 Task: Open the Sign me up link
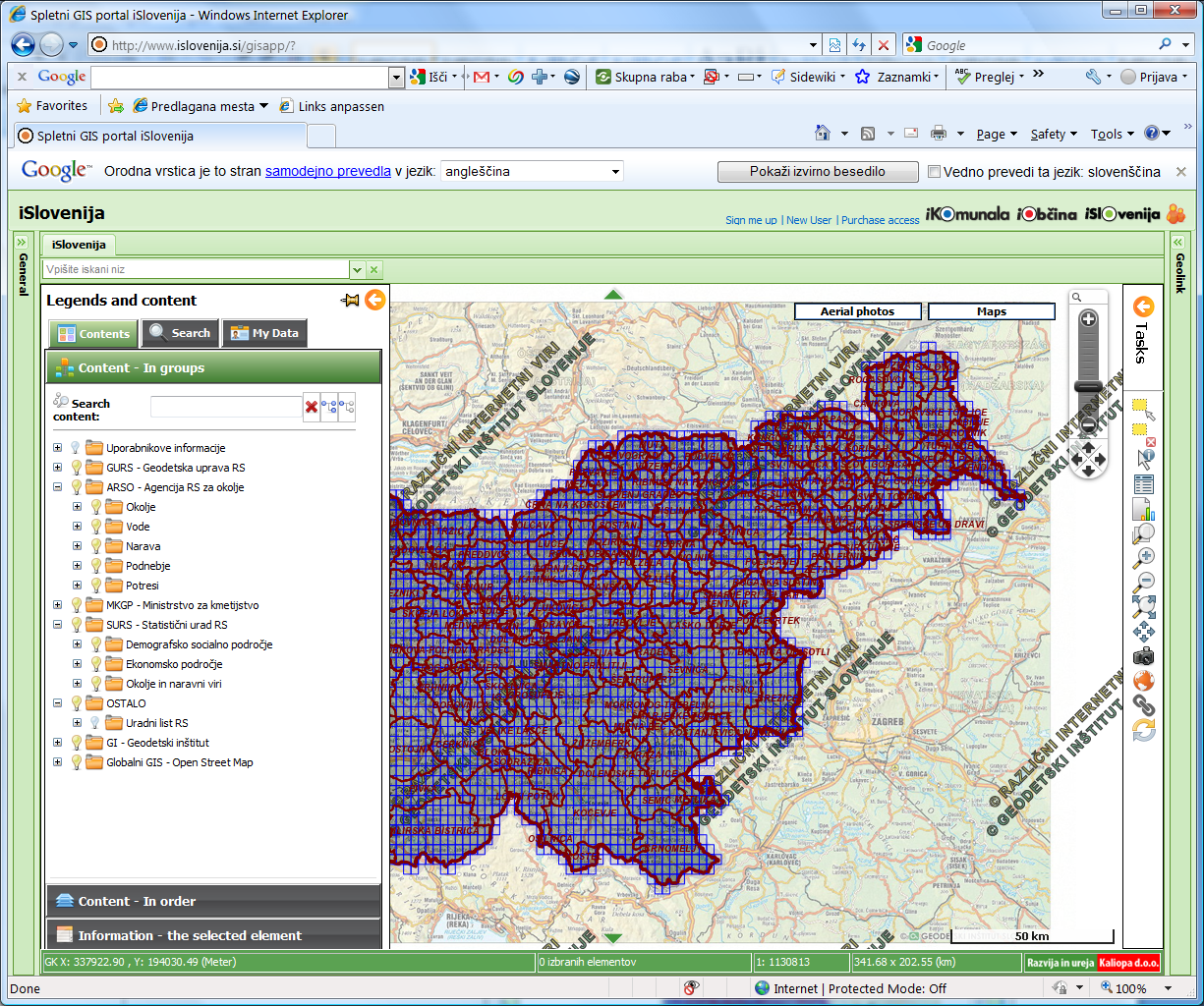click(x=751, y=220)
